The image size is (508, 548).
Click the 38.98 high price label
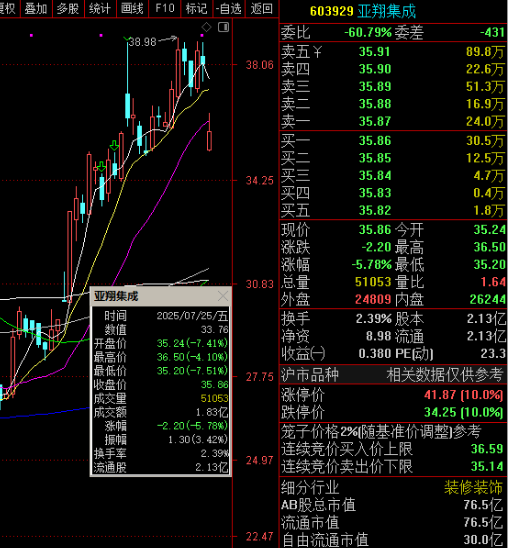click(142, 42)
